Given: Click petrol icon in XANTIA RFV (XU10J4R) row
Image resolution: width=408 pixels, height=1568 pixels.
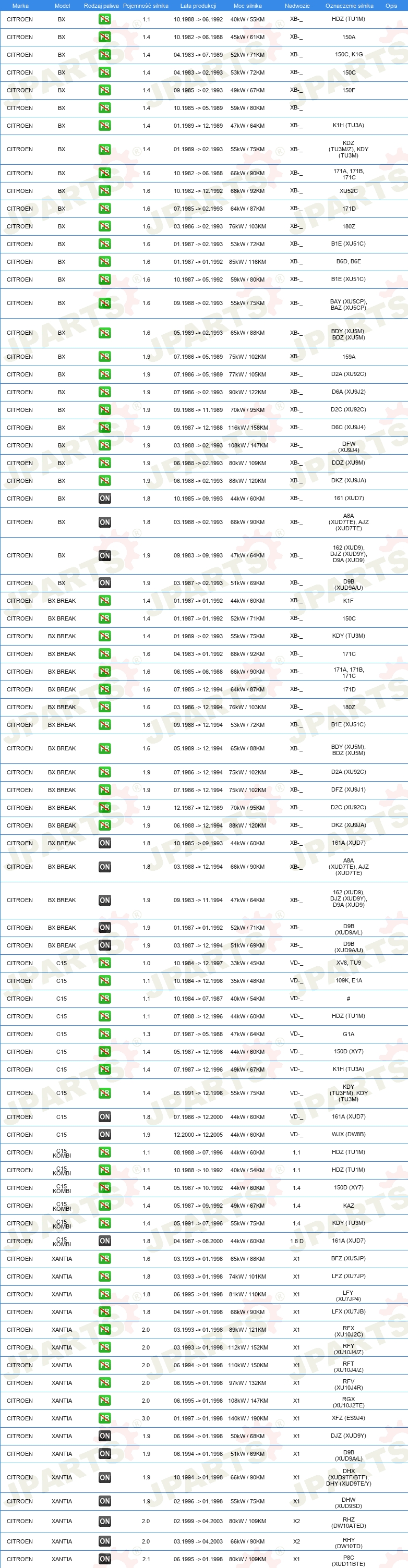Looking at the screenshot, I should 105,1383.
